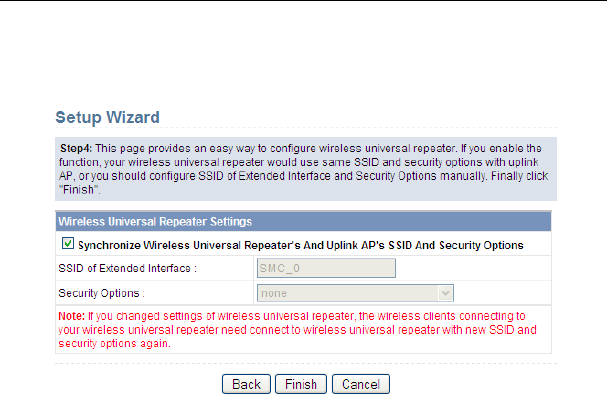
Task: Select the 'none' value in Security Options
Action: coord(273,293)
